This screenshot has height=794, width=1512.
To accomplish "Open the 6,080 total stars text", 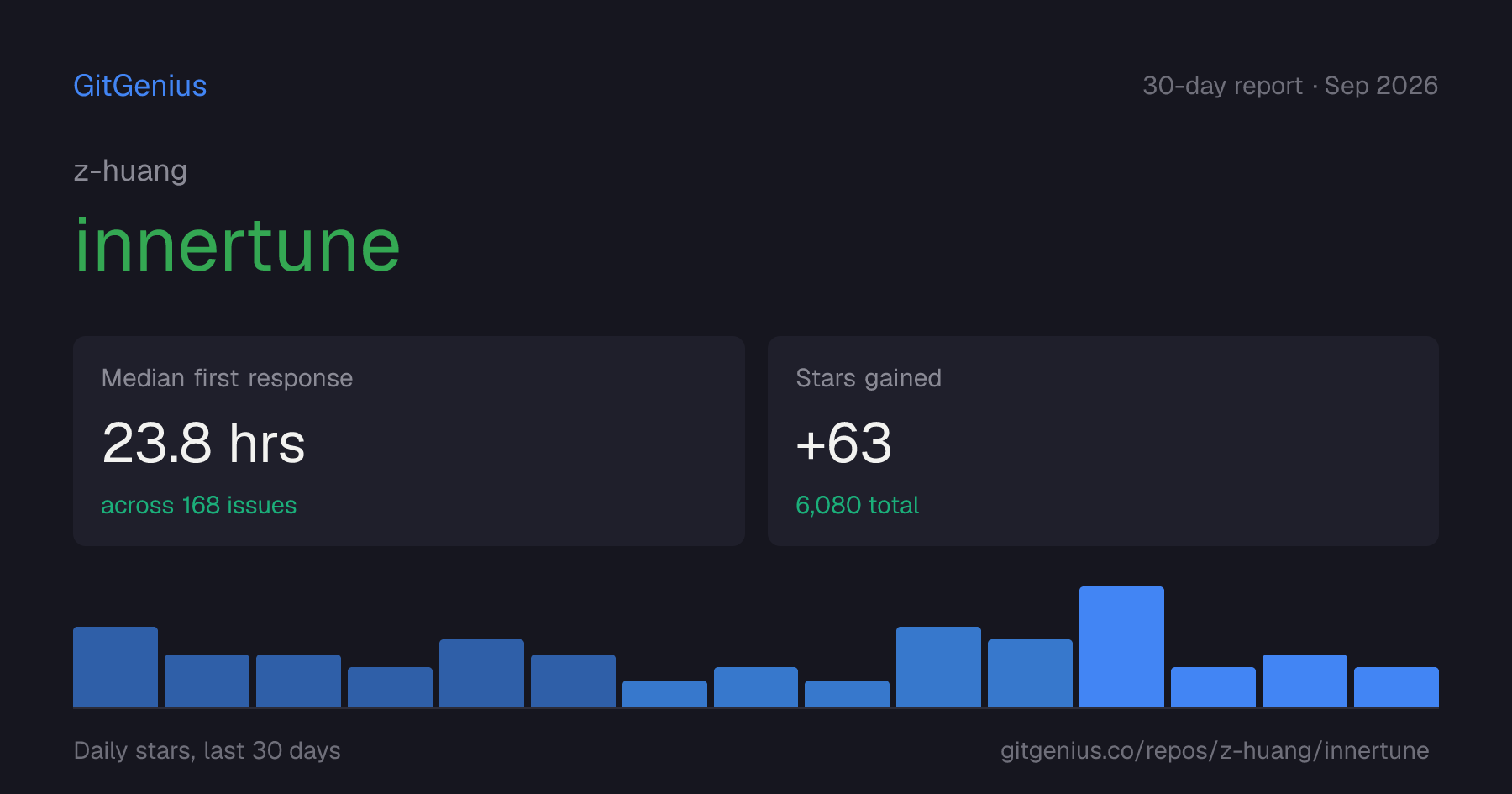I will coord(857,505).
